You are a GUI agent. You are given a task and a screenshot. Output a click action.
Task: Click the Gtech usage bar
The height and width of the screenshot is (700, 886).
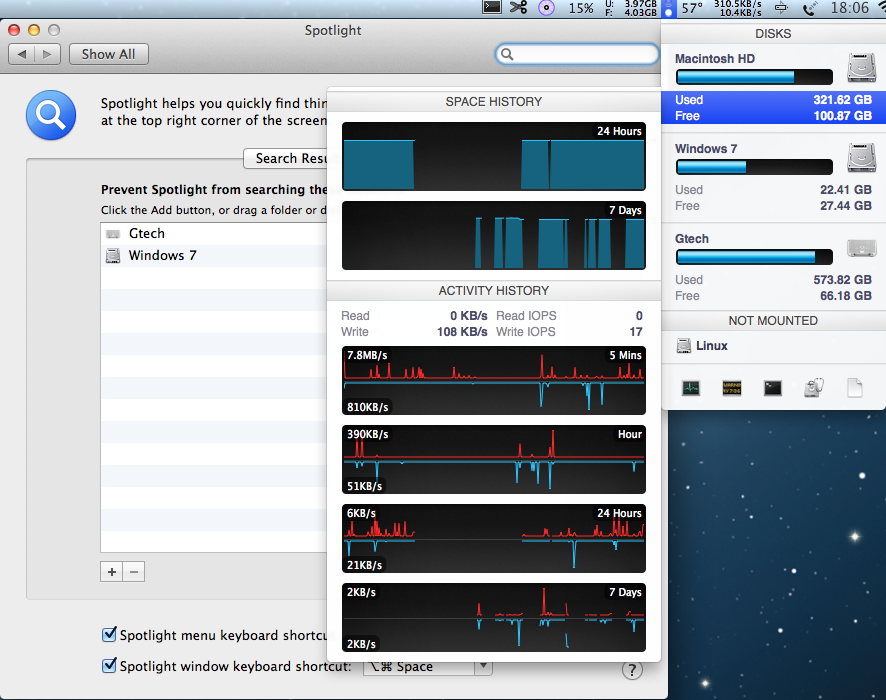coord(754,257)
